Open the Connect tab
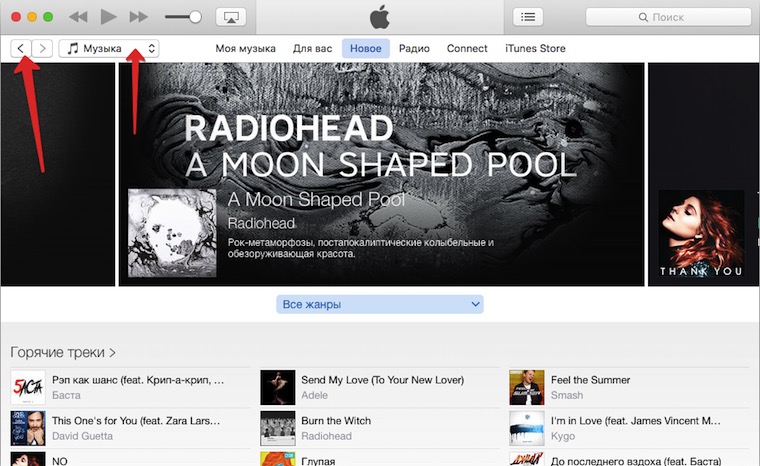Screen dimensions: 760x466 pos(467,48)
